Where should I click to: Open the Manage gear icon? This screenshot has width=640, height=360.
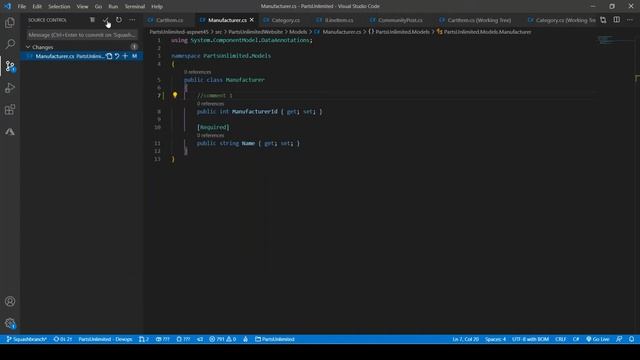point(10,323)
